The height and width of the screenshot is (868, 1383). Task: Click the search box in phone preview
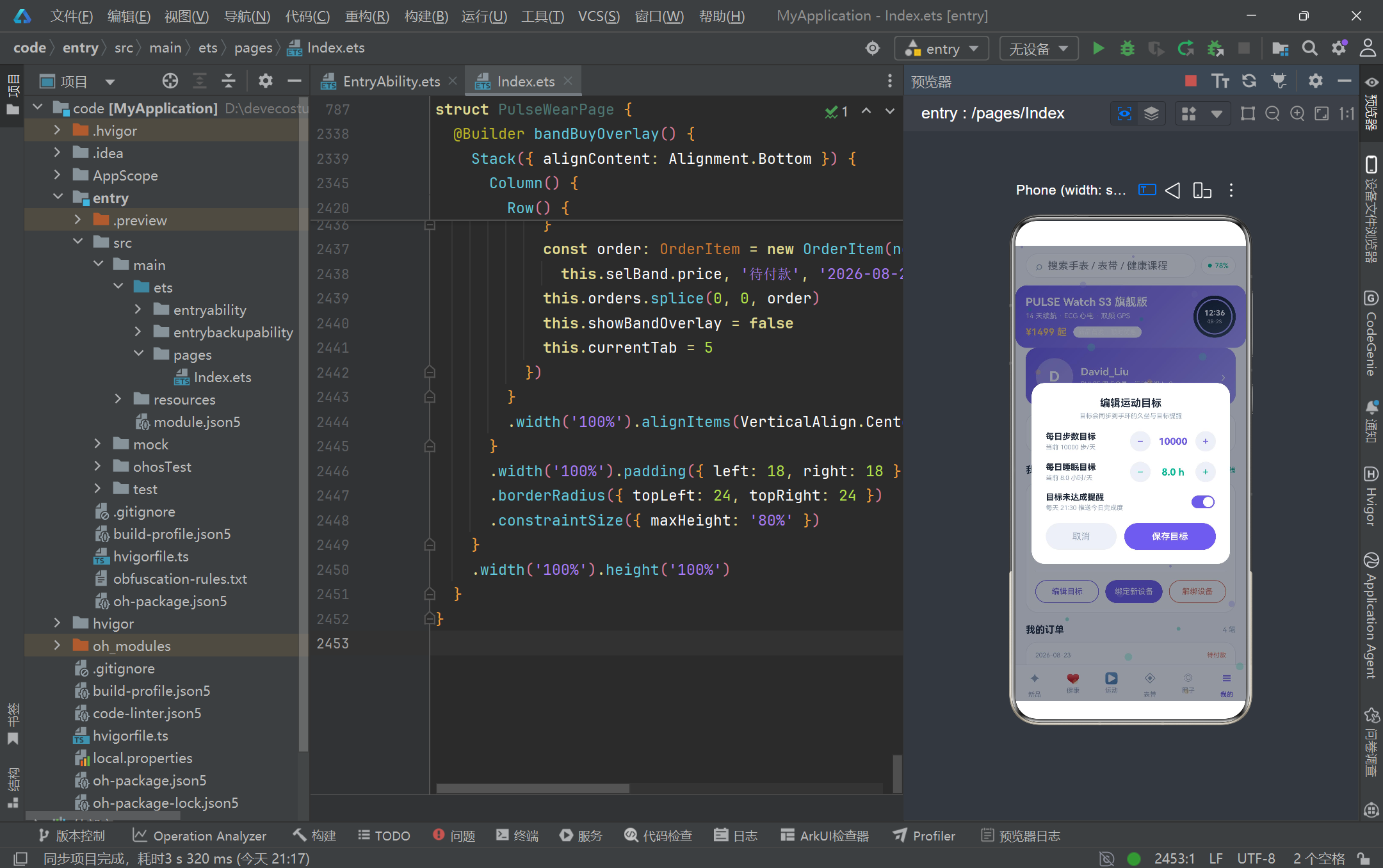[1110, 266]
